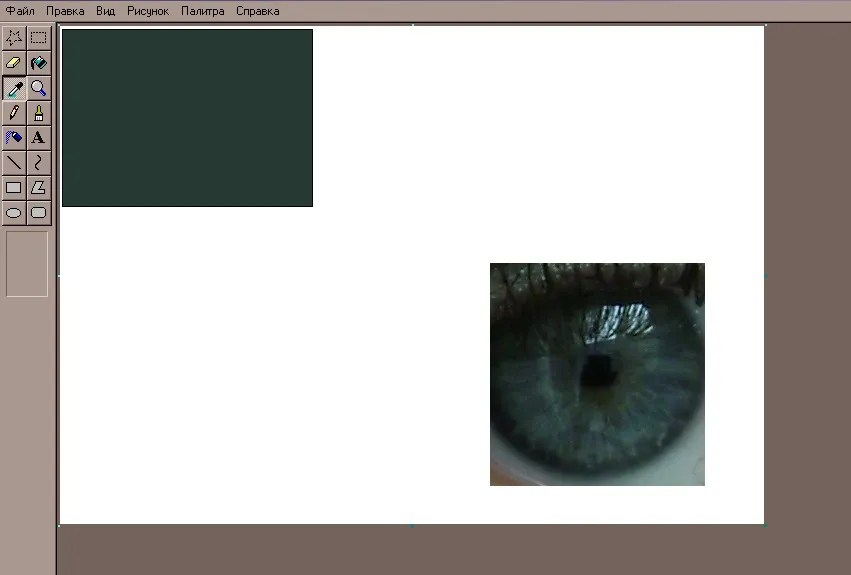This screenshot has height=575, width=851.
Task: Select the rectangular Select tool
Action: click(x=39, y=37)
